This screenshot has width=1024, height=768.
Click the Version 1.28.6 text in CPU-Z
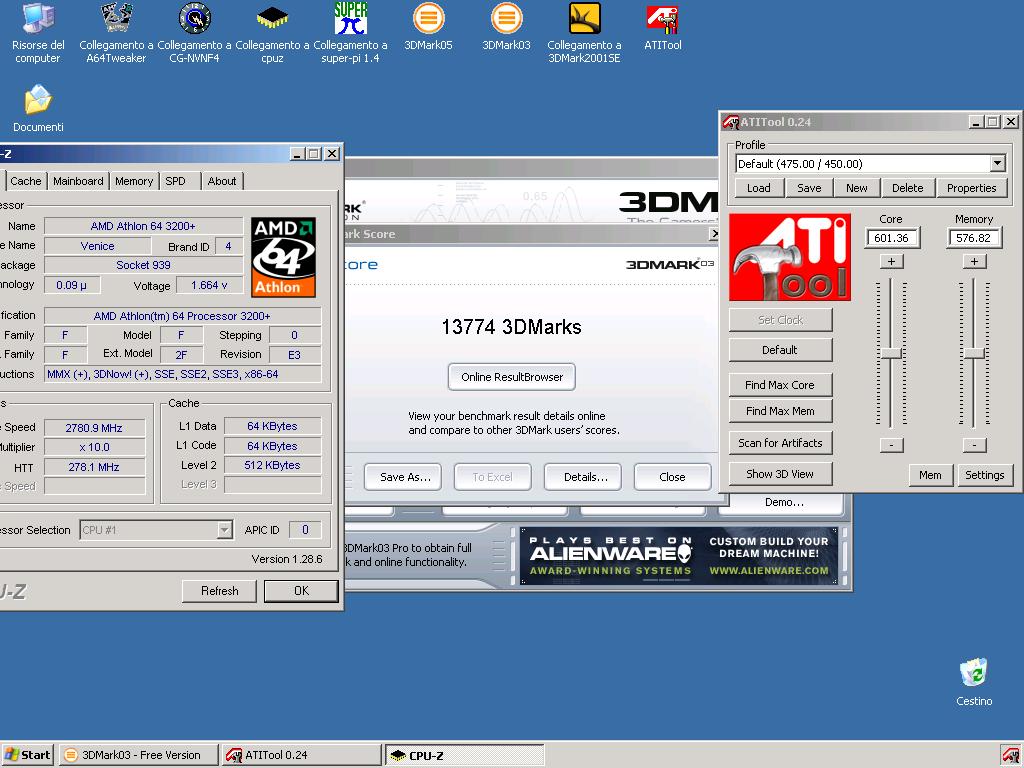[x=287, y=559]
